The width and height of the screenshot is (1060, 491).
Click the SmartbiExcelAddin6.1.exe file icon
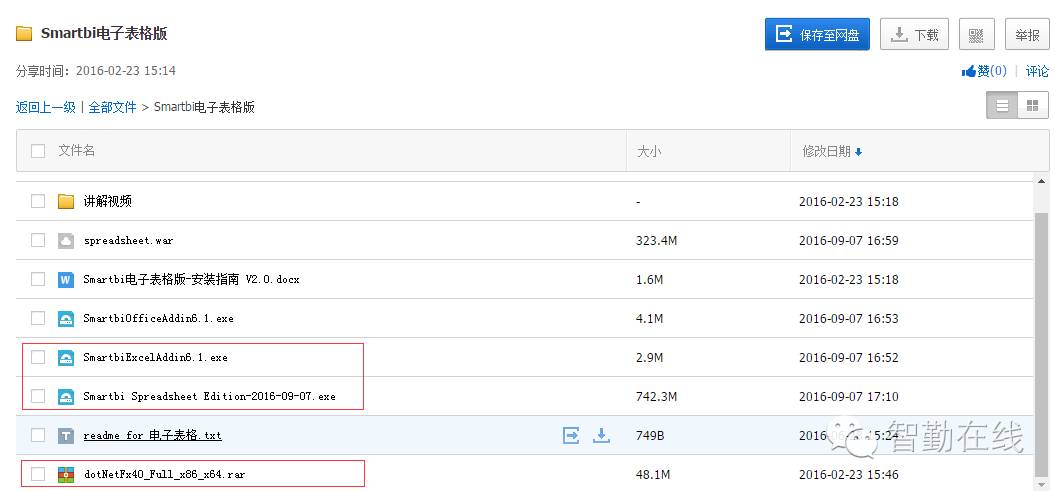66,357
